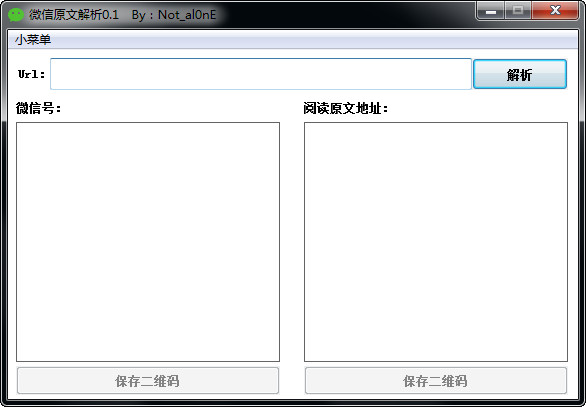Screen dimensions: 586x407
Task: Click the window's bottom border edge
Action: pos(293,403)
